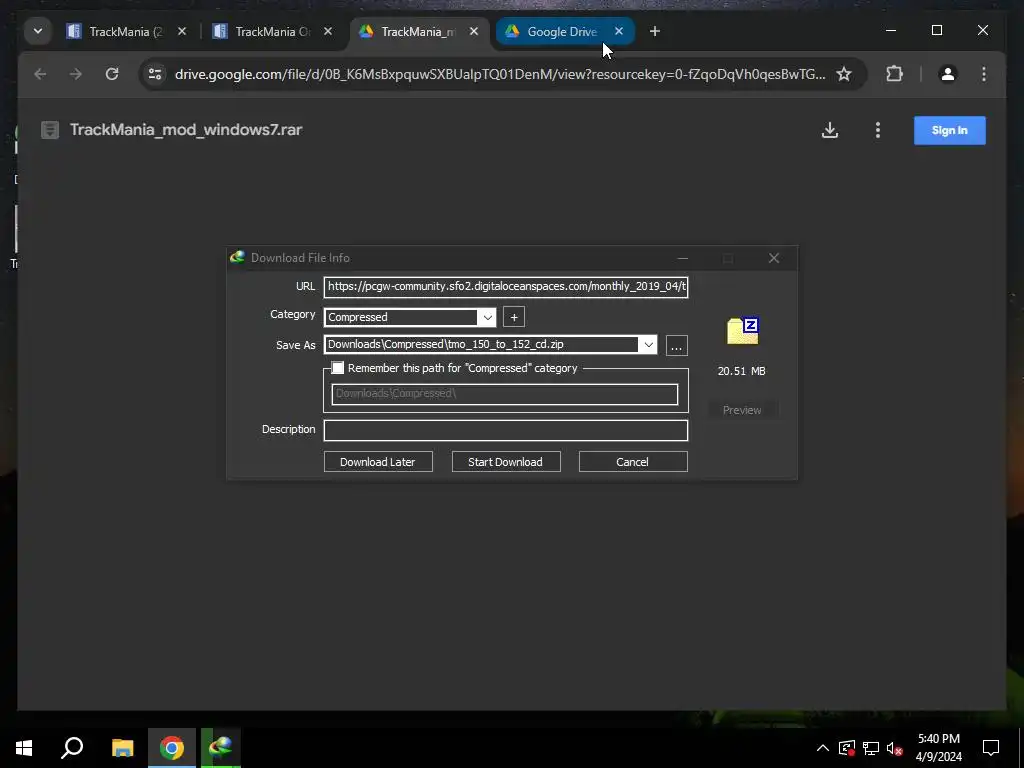The image size is (1024, 768).
Task: Open the Chrome extensions puzzle icon
Action: click(x=894, y=74)
